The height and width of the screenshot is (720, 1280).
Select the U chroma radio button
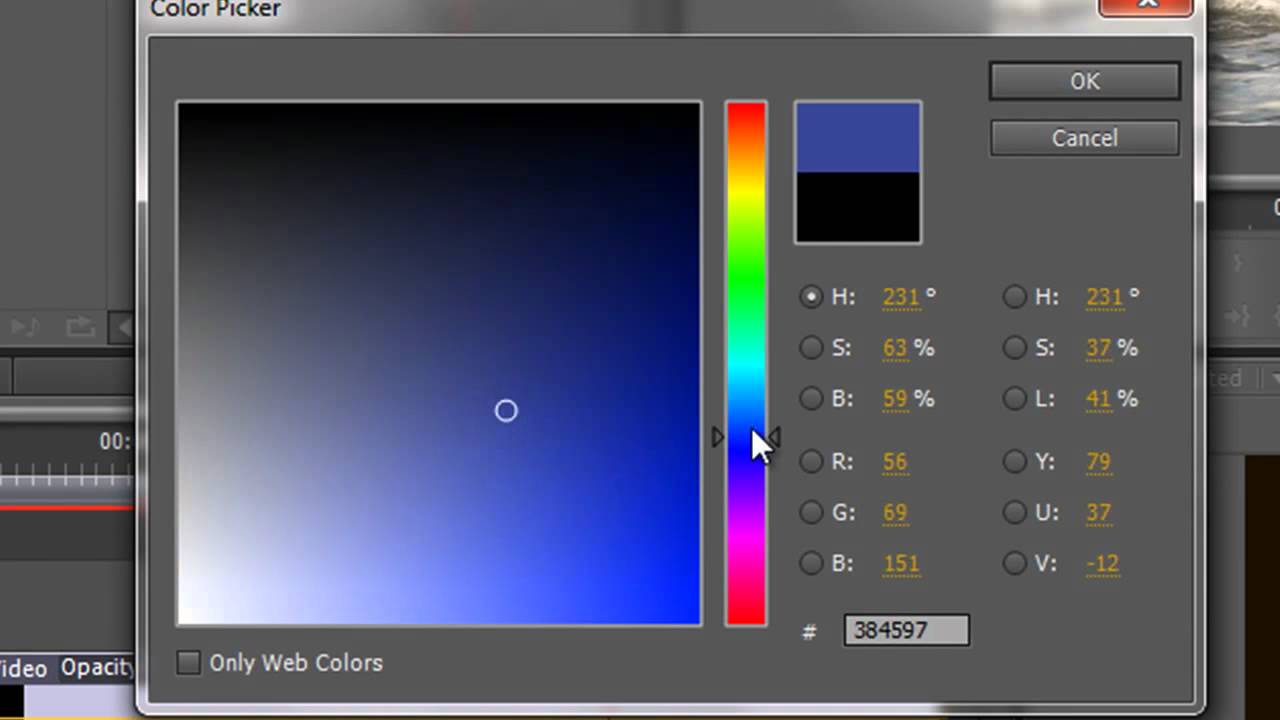pyautogui.click(x=1015, y=512)
